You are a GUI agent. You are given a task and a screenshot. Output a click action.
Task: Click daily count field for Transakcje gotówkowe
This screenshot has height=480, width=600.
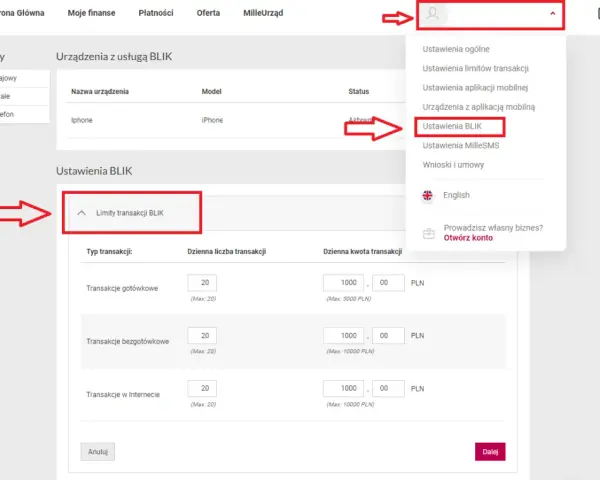[x=202, y=283]
